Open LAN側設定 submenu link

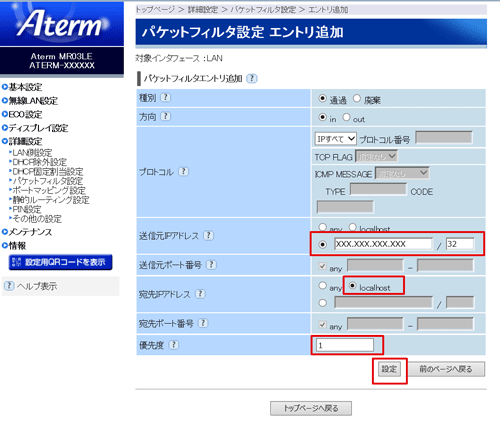coord(32,153)
